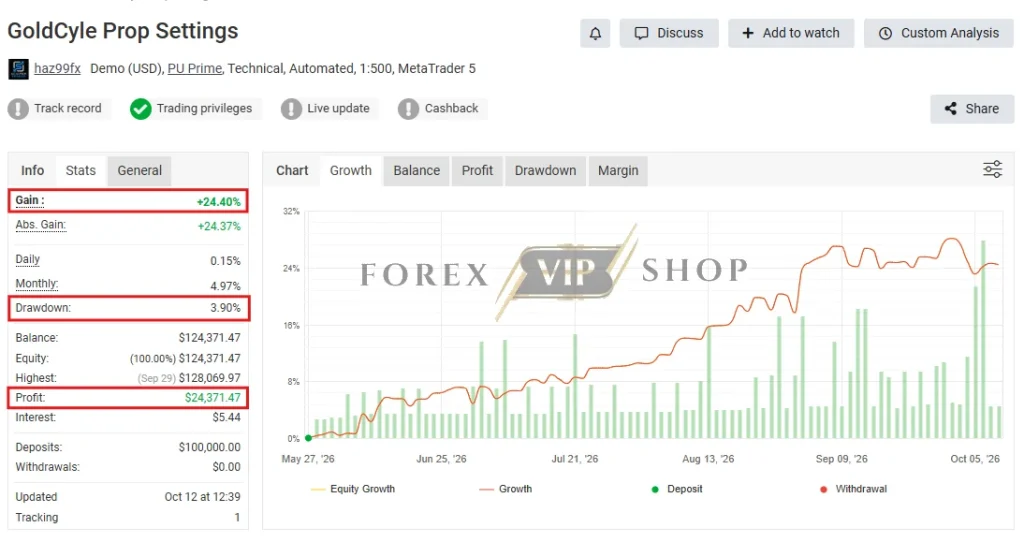
Task: Select the Chart tab
Action: 292,170
